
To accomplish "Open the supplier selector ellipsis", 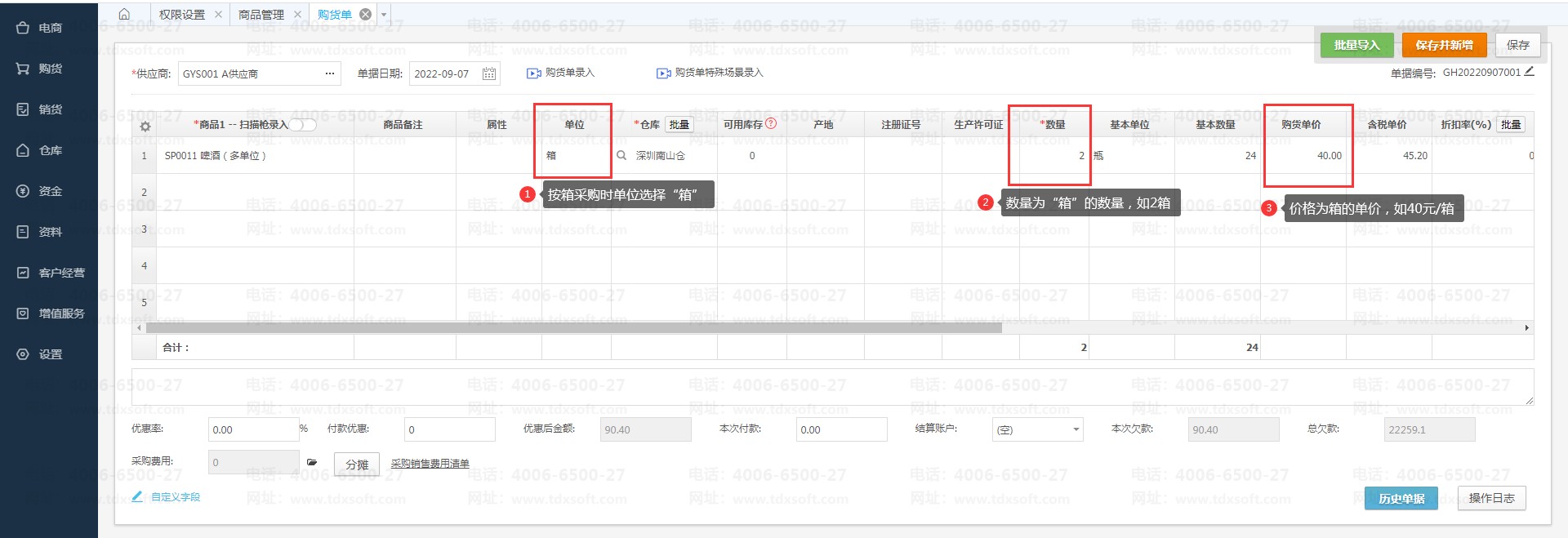I will pos(329,73).
